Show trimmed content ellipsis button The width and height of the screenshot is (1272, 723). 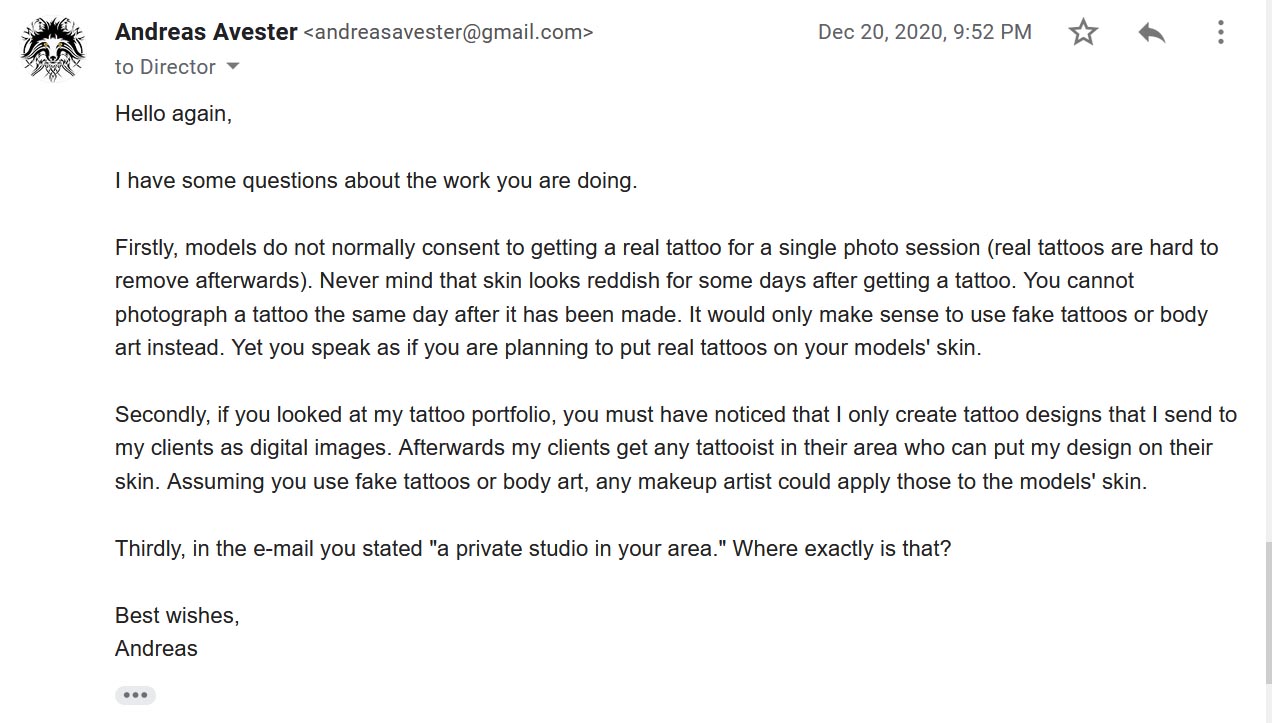(x=135, y=695)
